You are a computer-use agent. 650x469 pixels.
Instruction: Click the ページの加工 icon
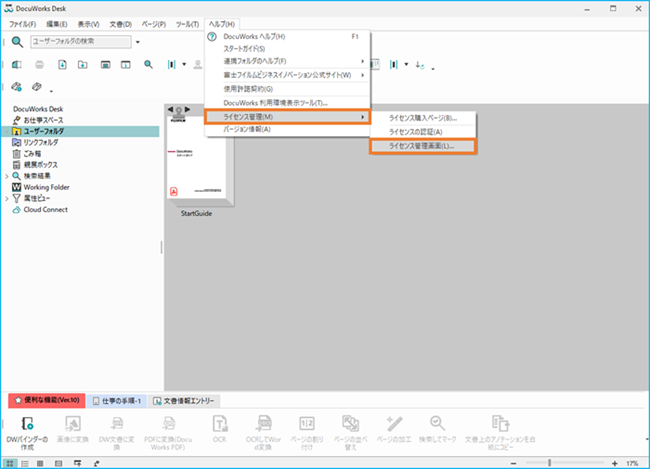click(x=394, y=424)
